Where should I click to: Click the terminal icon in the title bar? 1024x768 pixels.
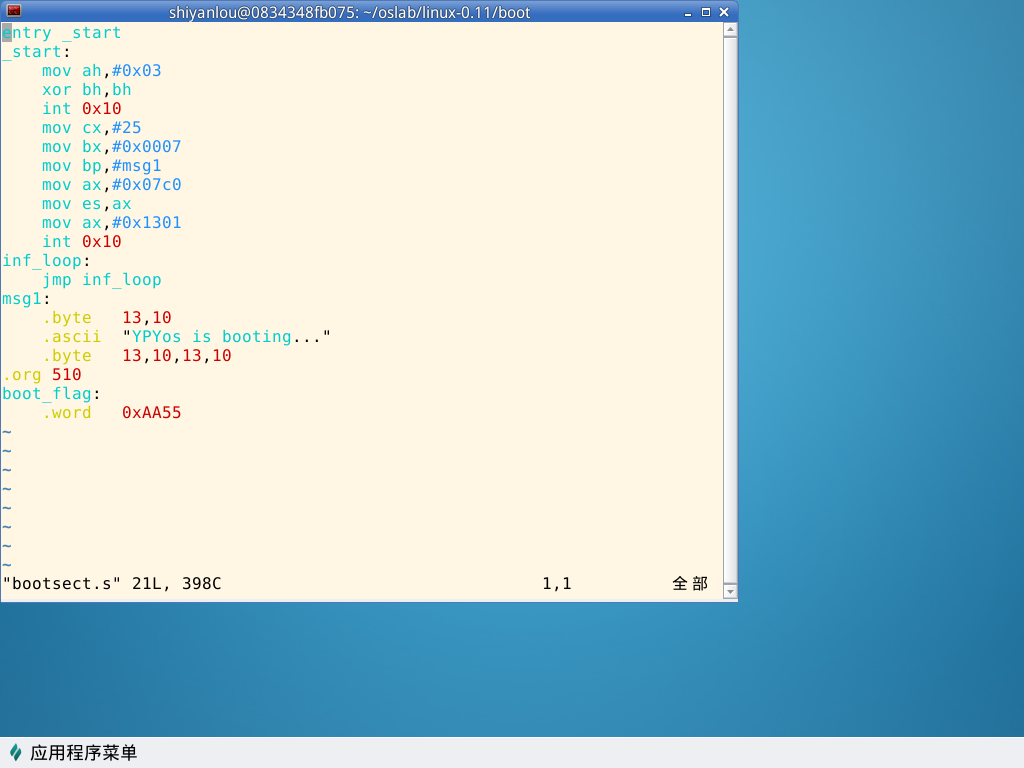[12, 13]
